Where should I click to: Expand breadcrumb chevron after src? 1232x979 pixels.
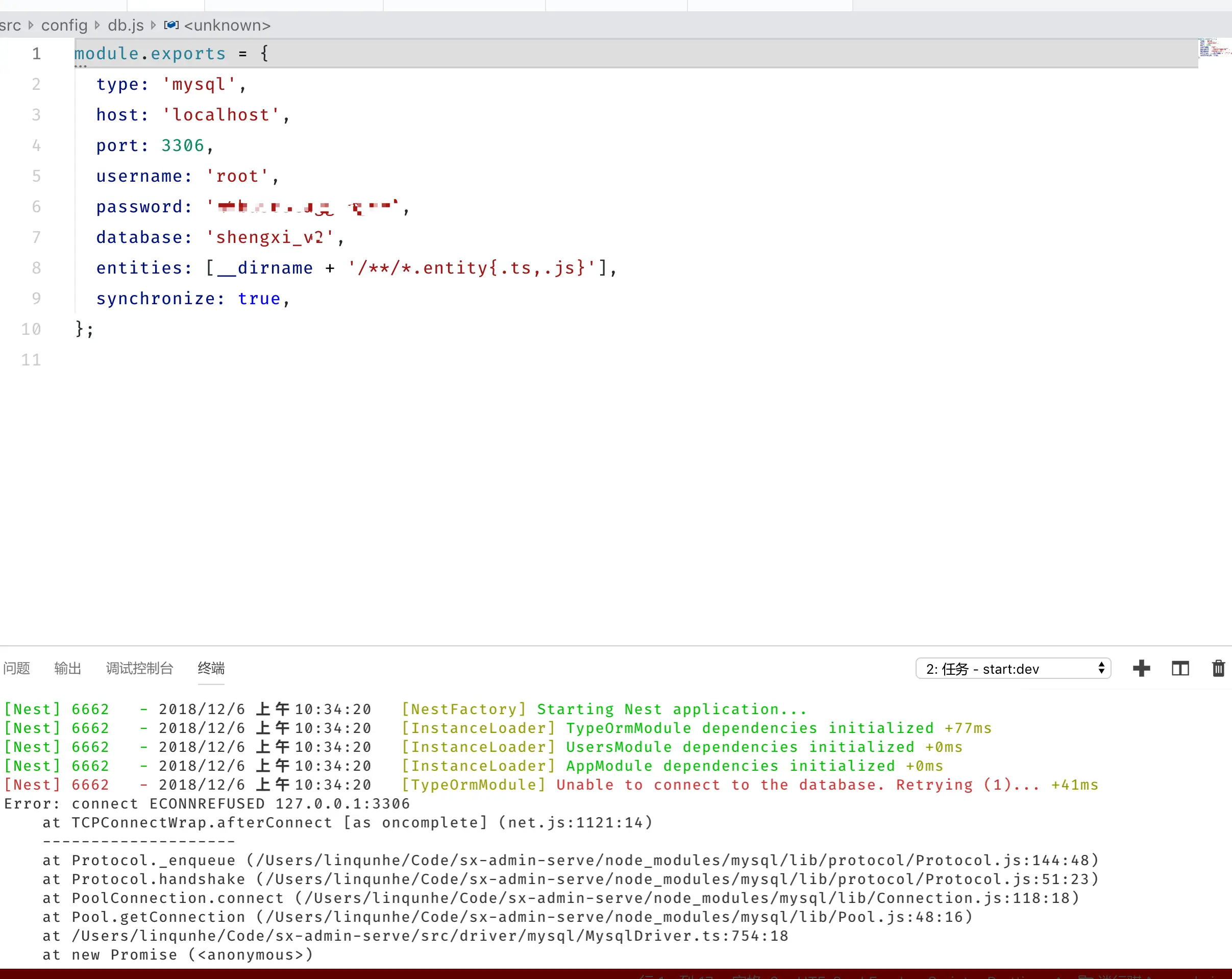coord(31,25)
